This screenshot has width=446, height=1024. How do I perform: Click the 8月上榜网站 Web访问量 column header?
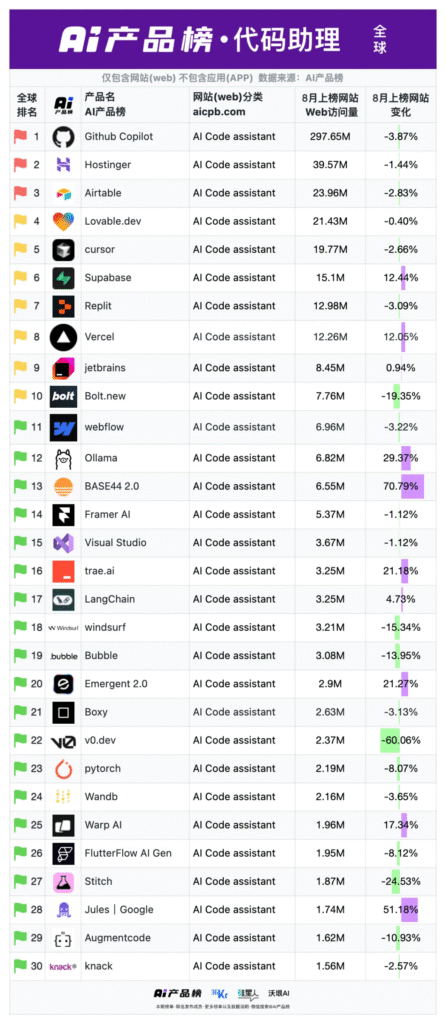click(x=331, y=104)
